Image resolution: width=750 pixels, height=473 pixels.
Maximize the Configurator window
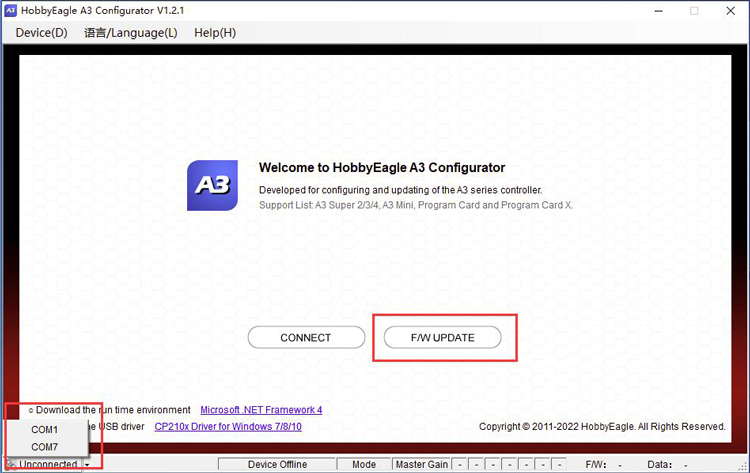tap(694, 11)
